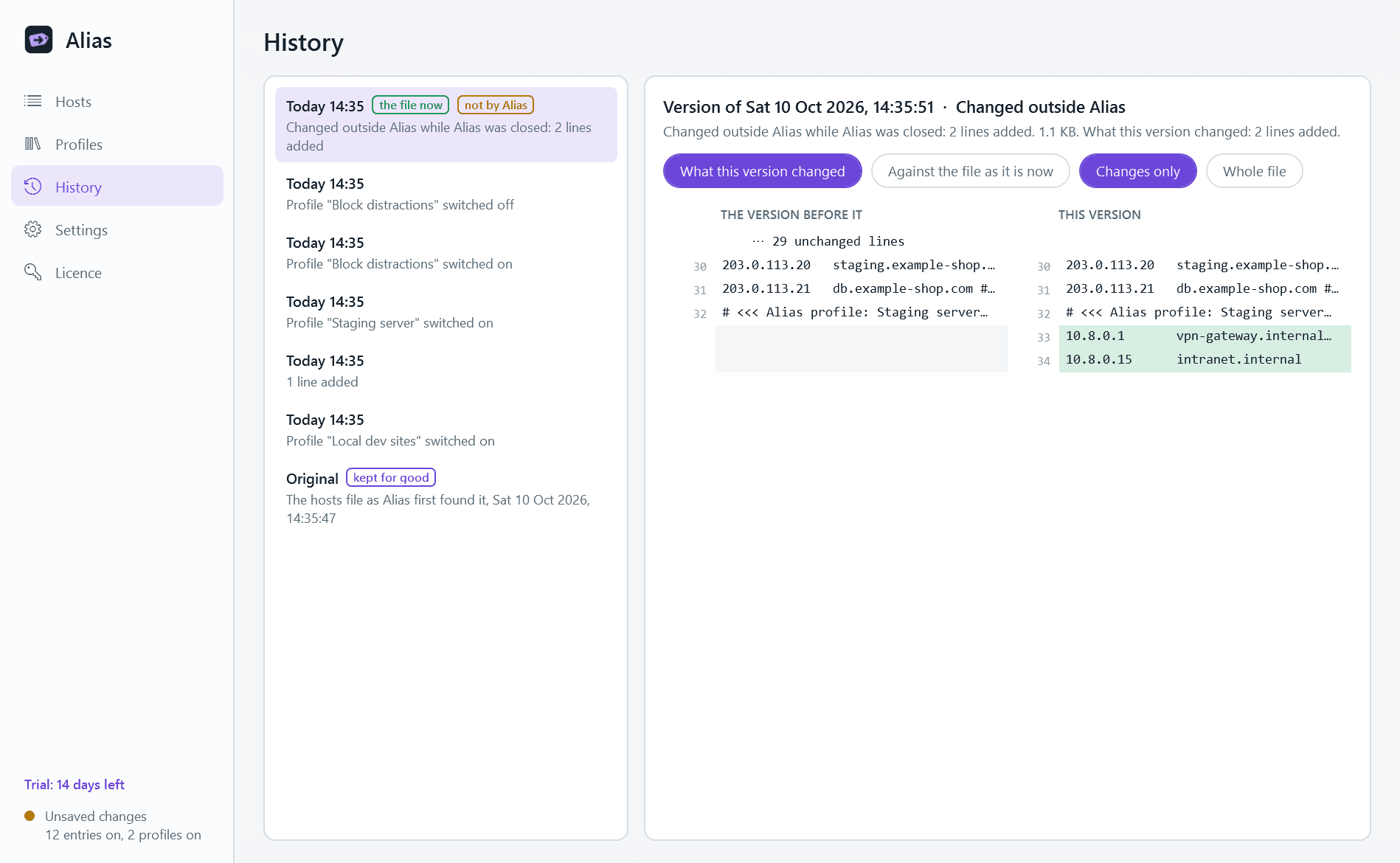The width and height of the screenshot is (1400, 863).
Task: Click the 'kept for good' badge
Action: pyautogui.click(x=391, y=478)
